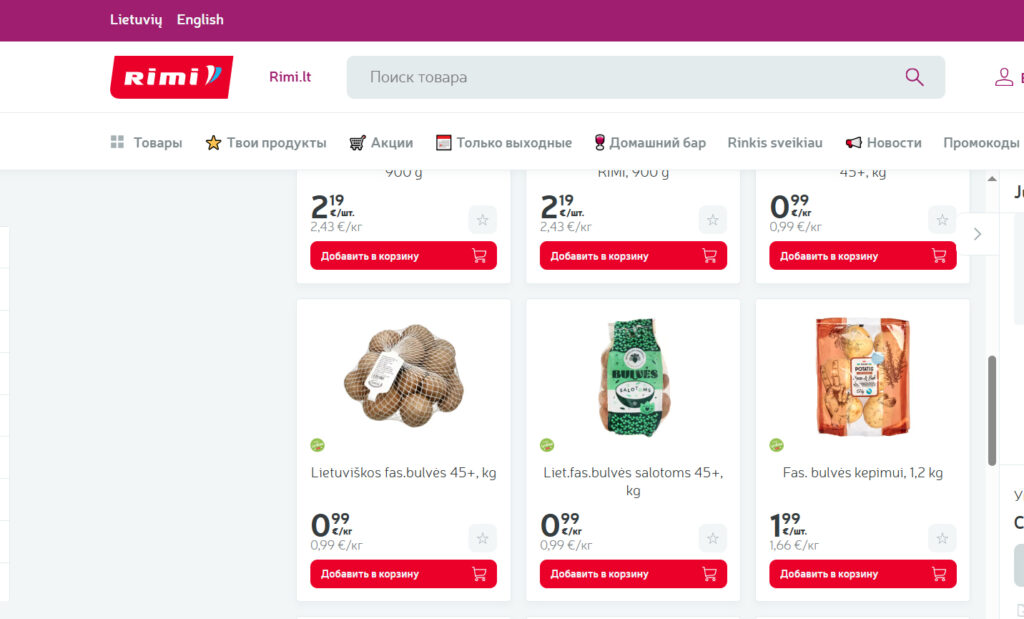Expand the side panel chevron arrow
The image size is (1024, 619).
click(x=978, y=234)
